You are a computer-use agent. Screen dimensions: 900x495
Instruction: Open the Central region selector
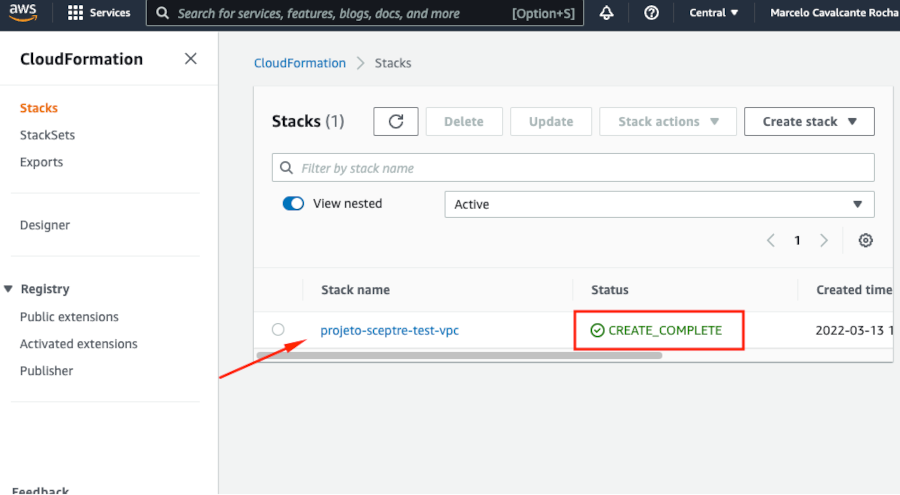pos(714,13)
